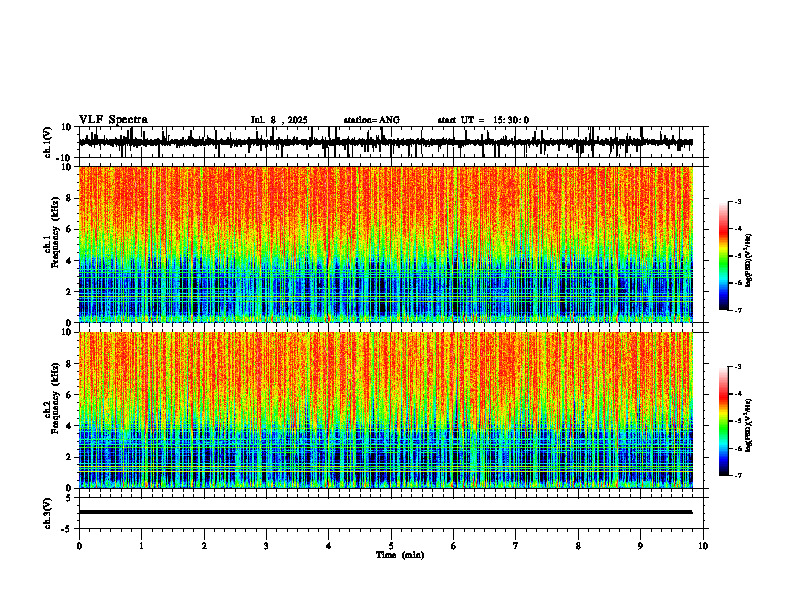Click the "ch.1(V)" waveform axis label
Viewport: 792px width, 612px height.
[x=47, y=142]
